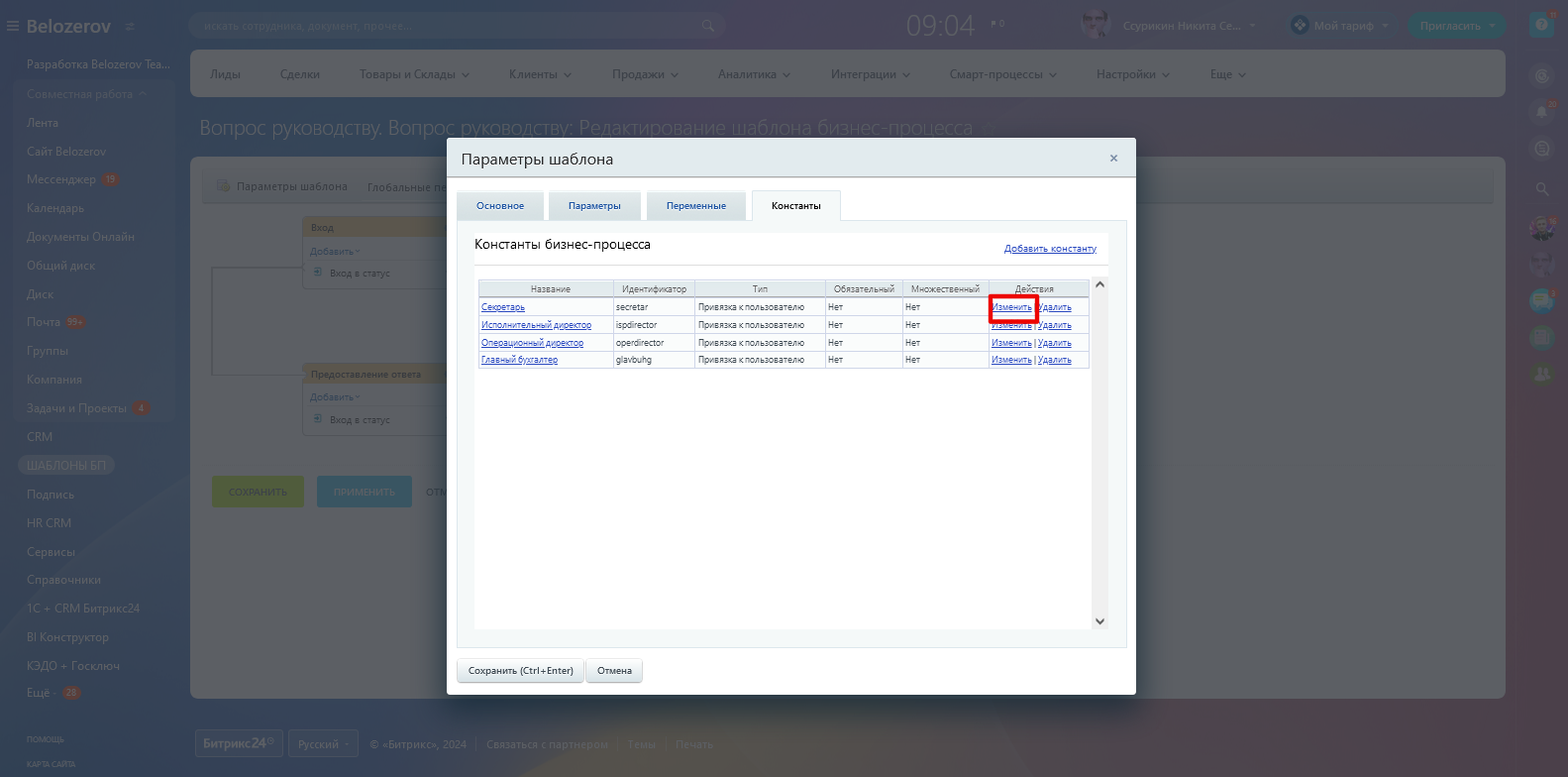Switch to the Переменные tab
Image resolution: width=1568 pixels, height=777 pixels.
[x=696, y=206]
